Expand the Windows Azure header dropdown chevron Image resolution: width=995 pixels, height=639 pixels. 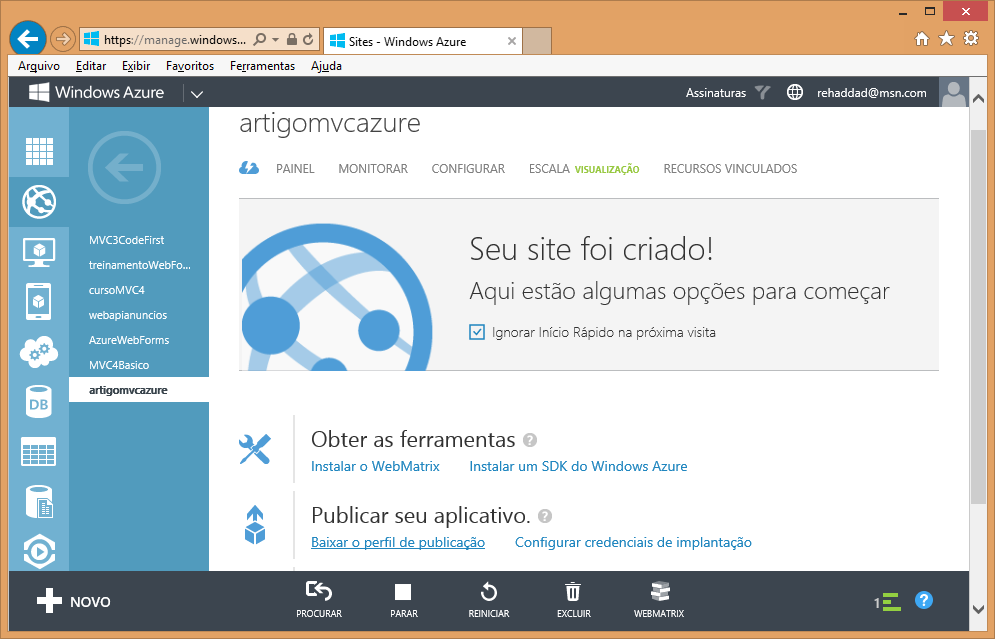[197, 94]
